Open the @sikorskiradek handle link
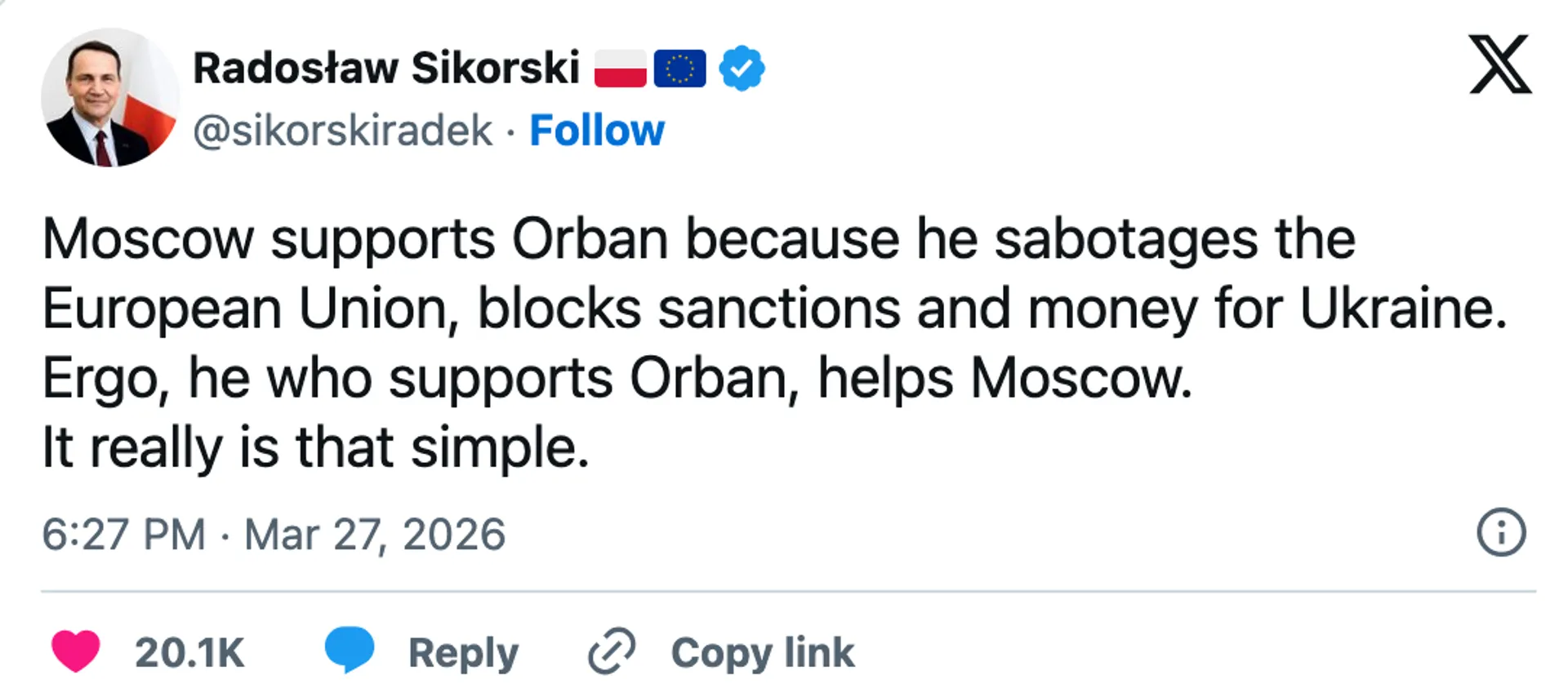 343,131
